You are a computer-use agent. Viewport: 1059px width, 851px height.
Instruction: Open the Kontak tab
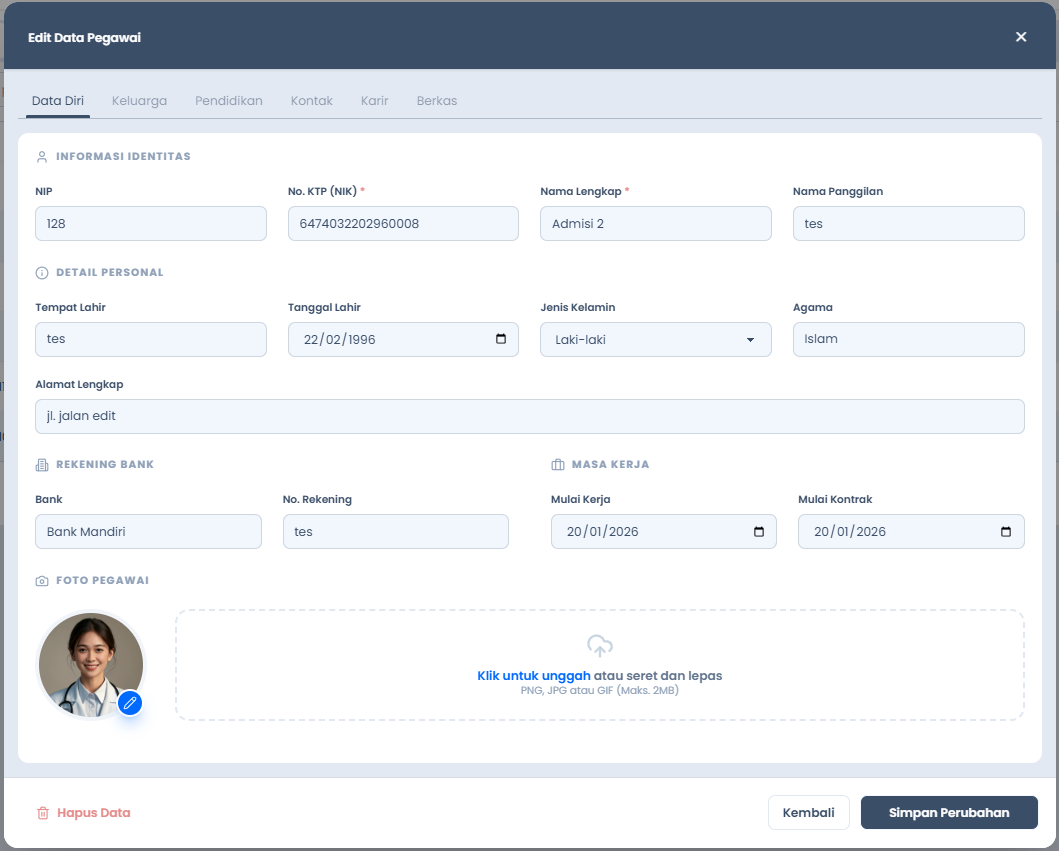pyautogui.click(x=311, y=101)
